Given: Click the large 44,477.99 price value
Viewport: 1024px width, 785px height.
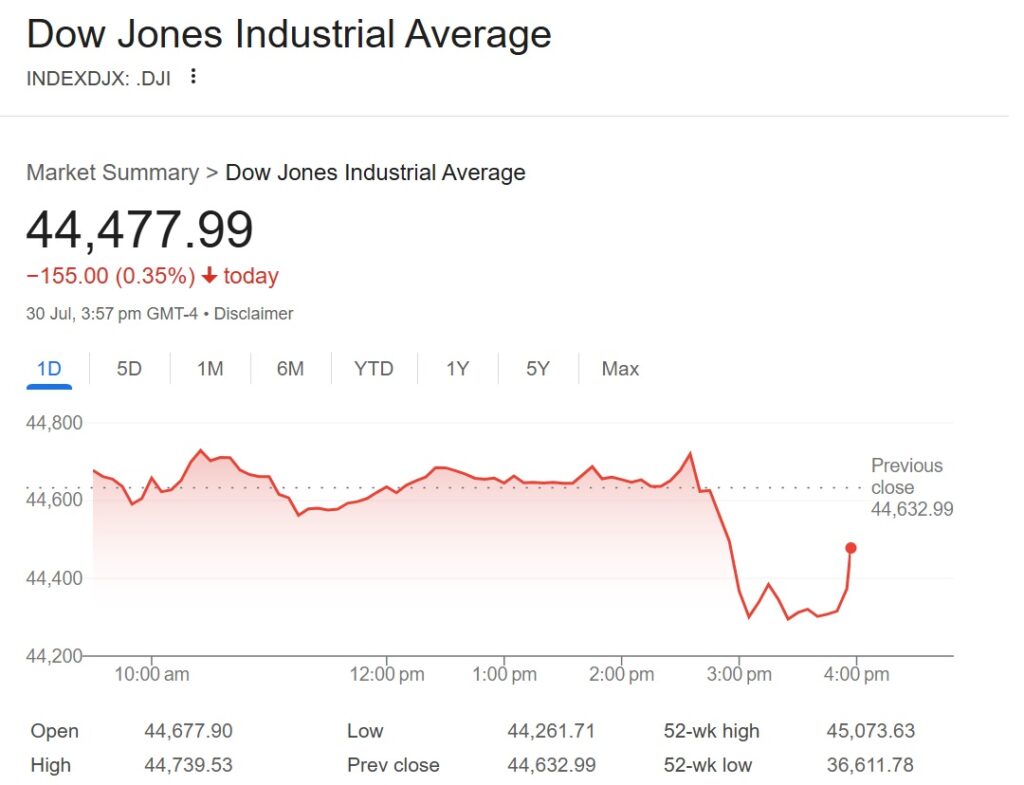Looking at the screenshot, I should click(140, 228).
